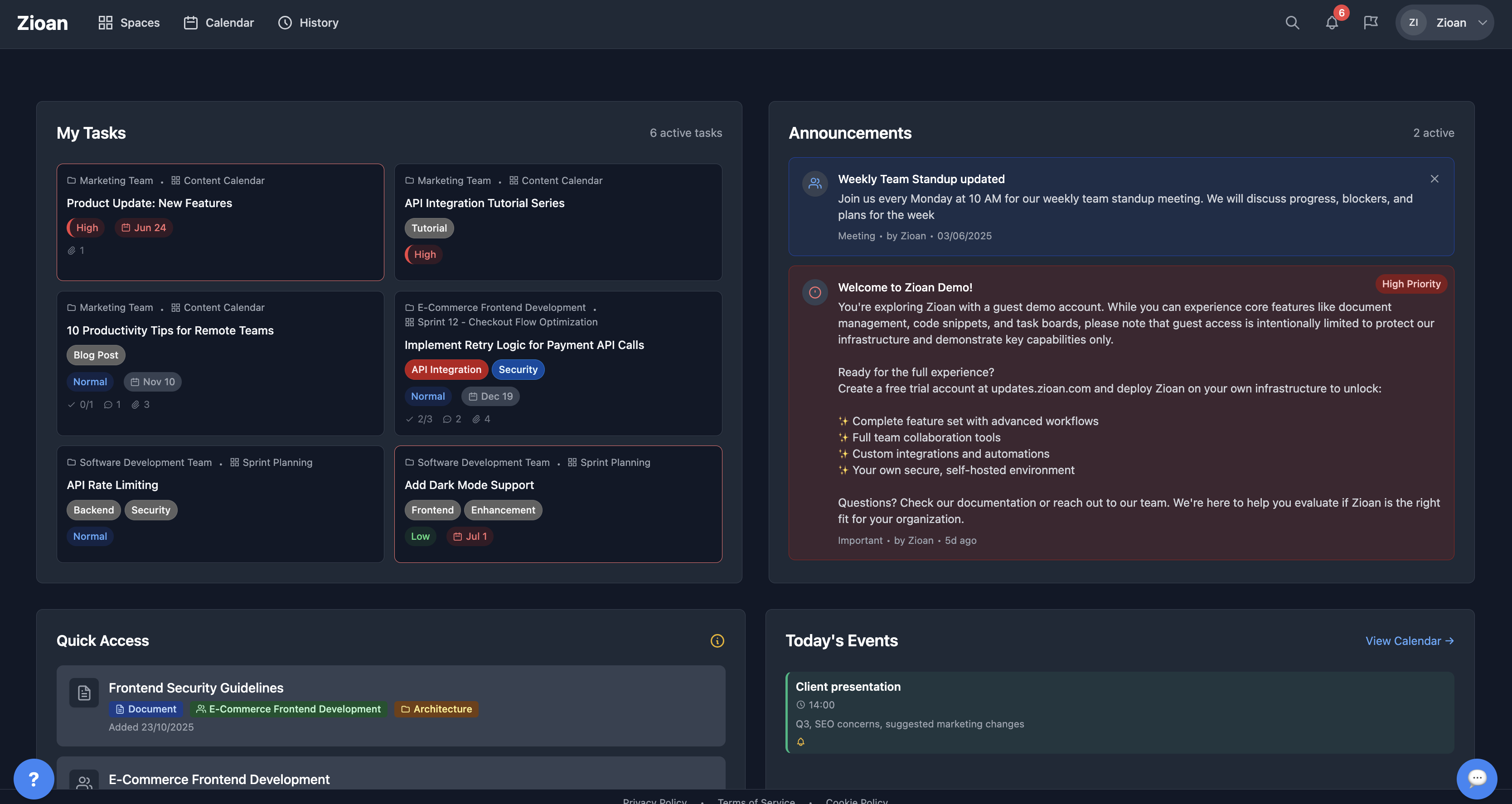Image resolution: width=1512 pixels, height=804 pixels.
Task: Click the feedback flag icon near notifications
Action: tap(1371, 22)
